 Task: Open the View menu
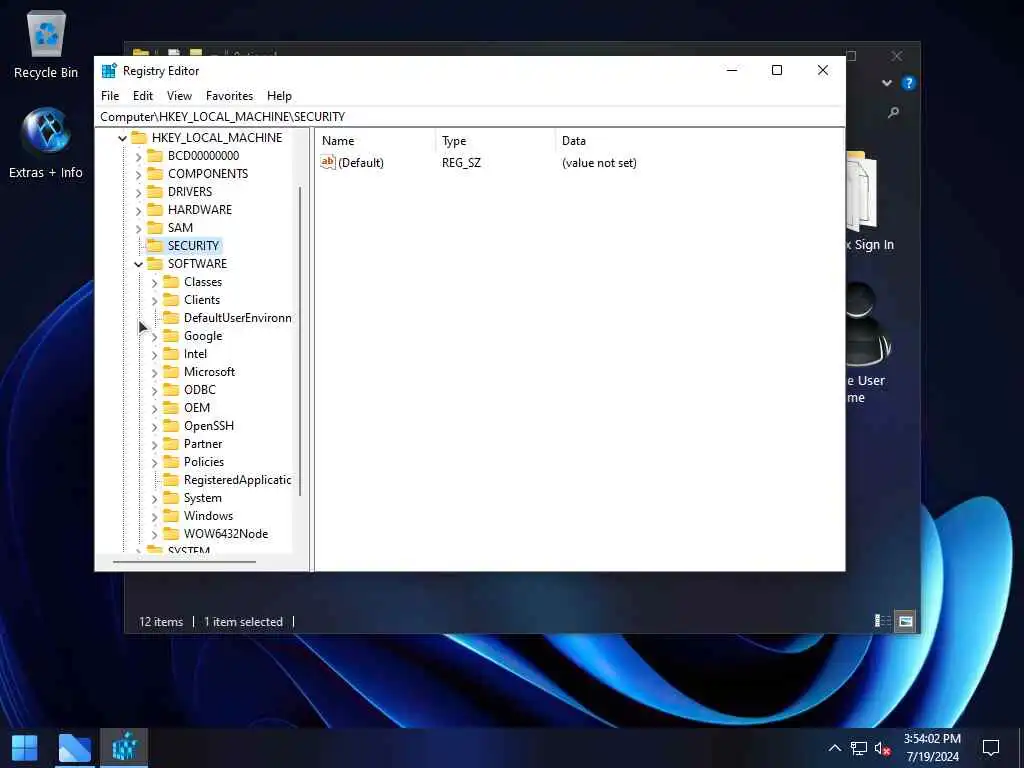click(179, 96)
